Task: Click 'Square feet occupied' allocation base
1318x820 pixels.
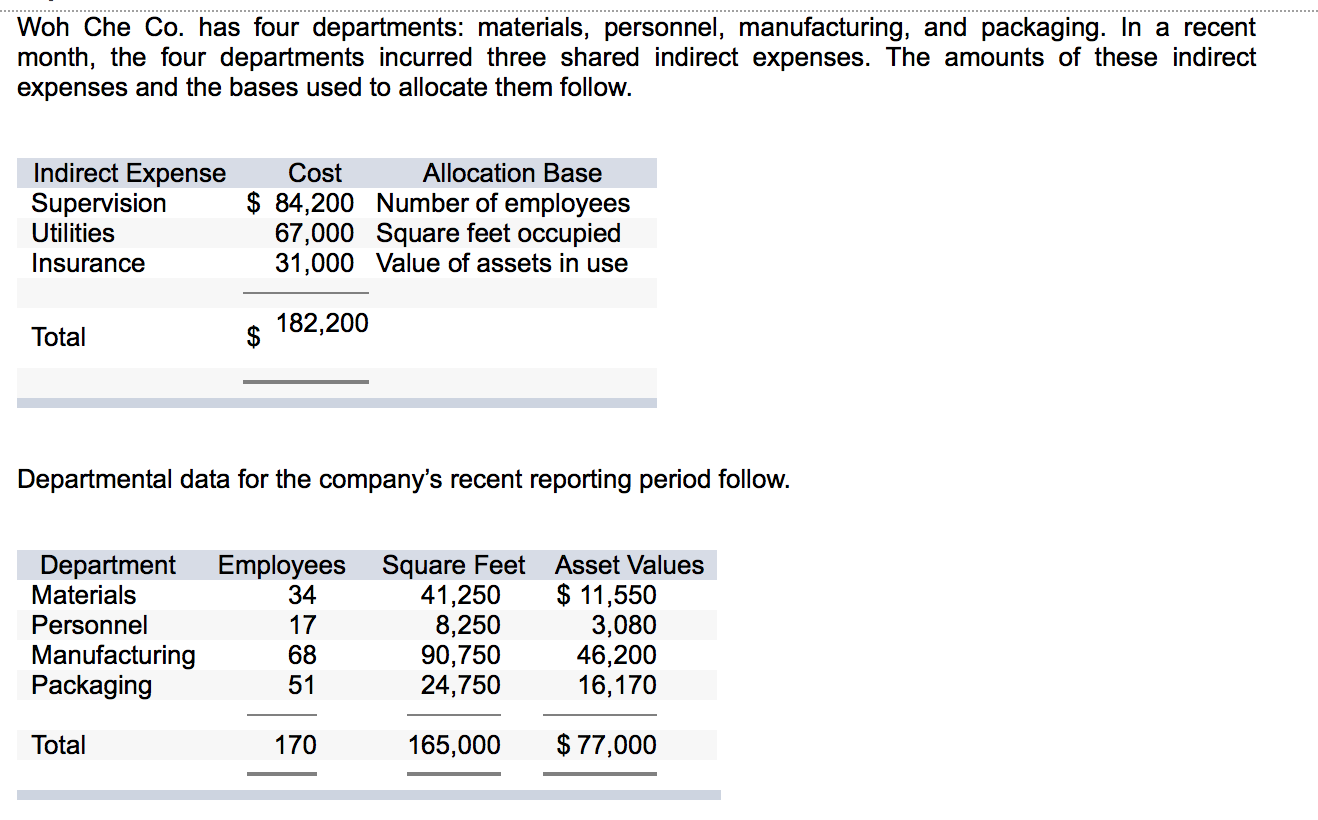Action: point(498,233)
